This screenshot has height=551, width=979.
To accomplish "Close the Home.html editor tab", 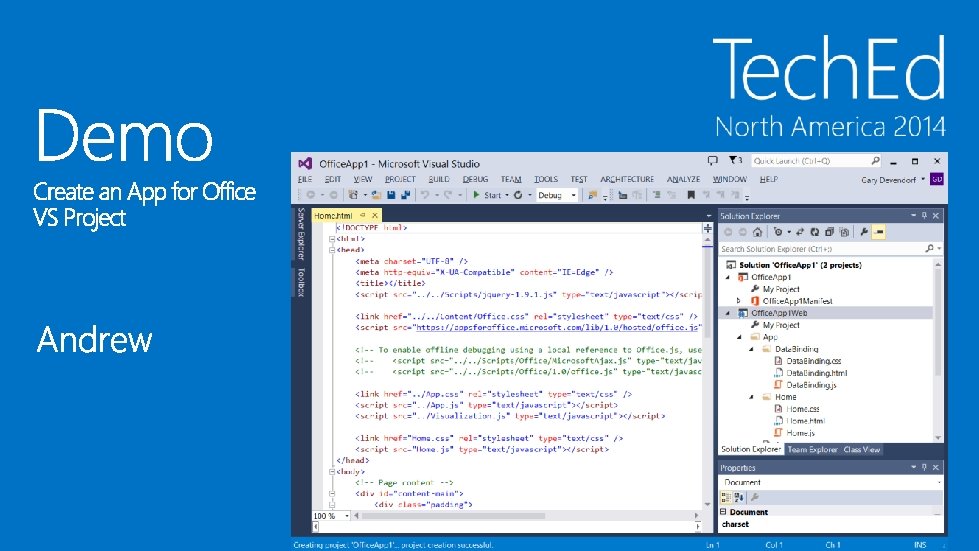I will pos(375,215).
